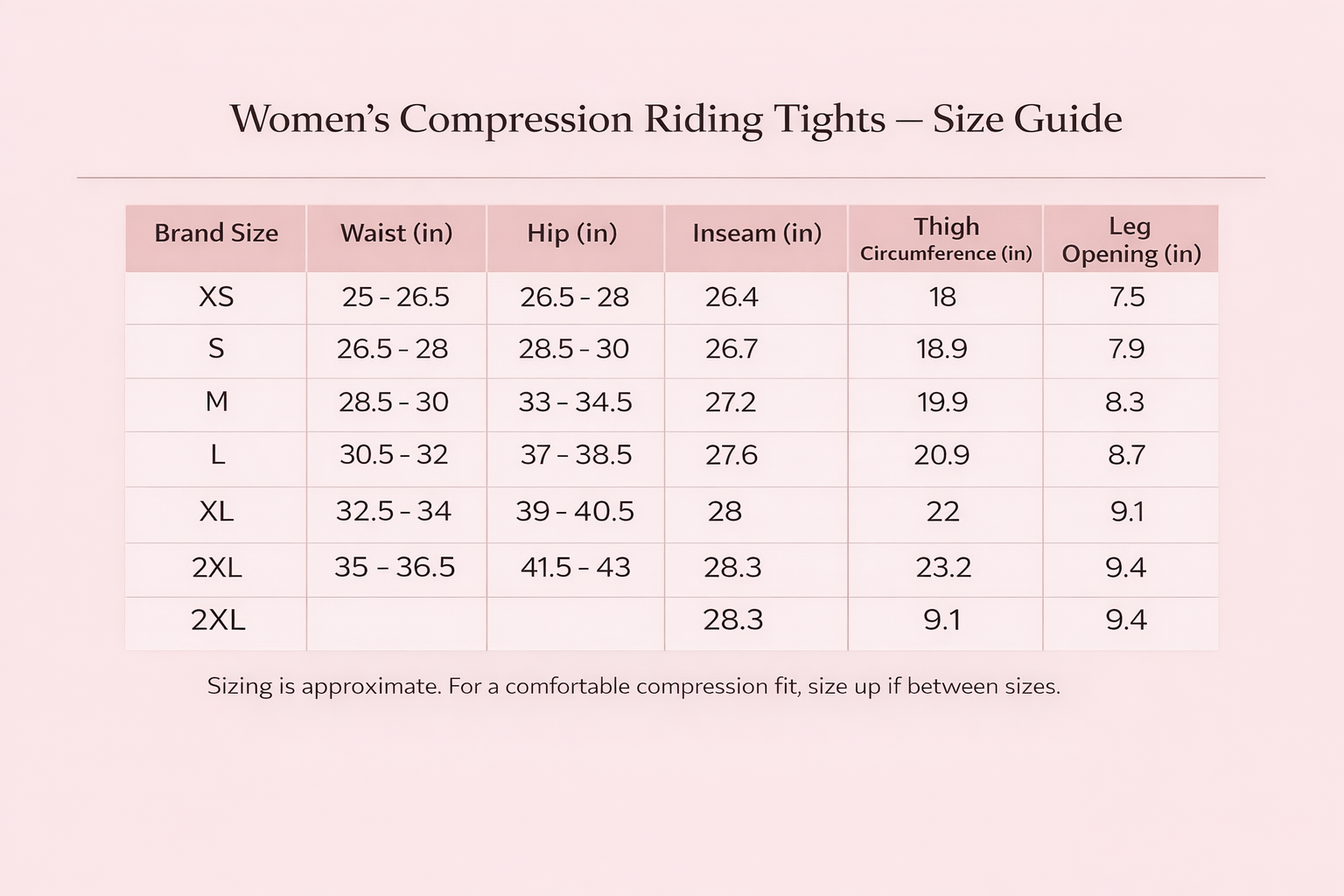Select waist value 35 - 36.5
The height and width of the screenshot is (896, 1344).
tap(395, 567)
